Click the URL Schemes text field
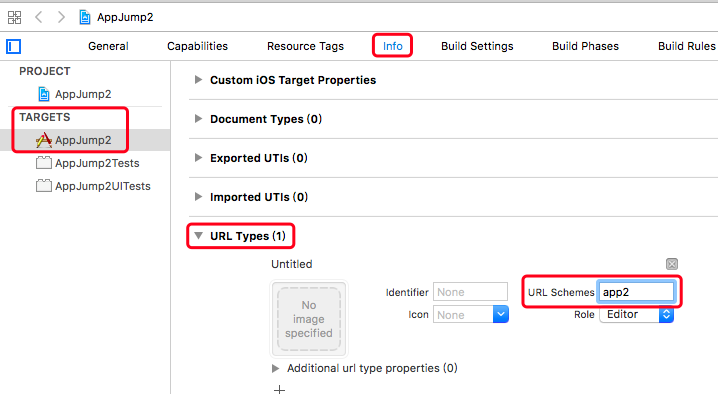The image size is (718, 394). point(636,292)
